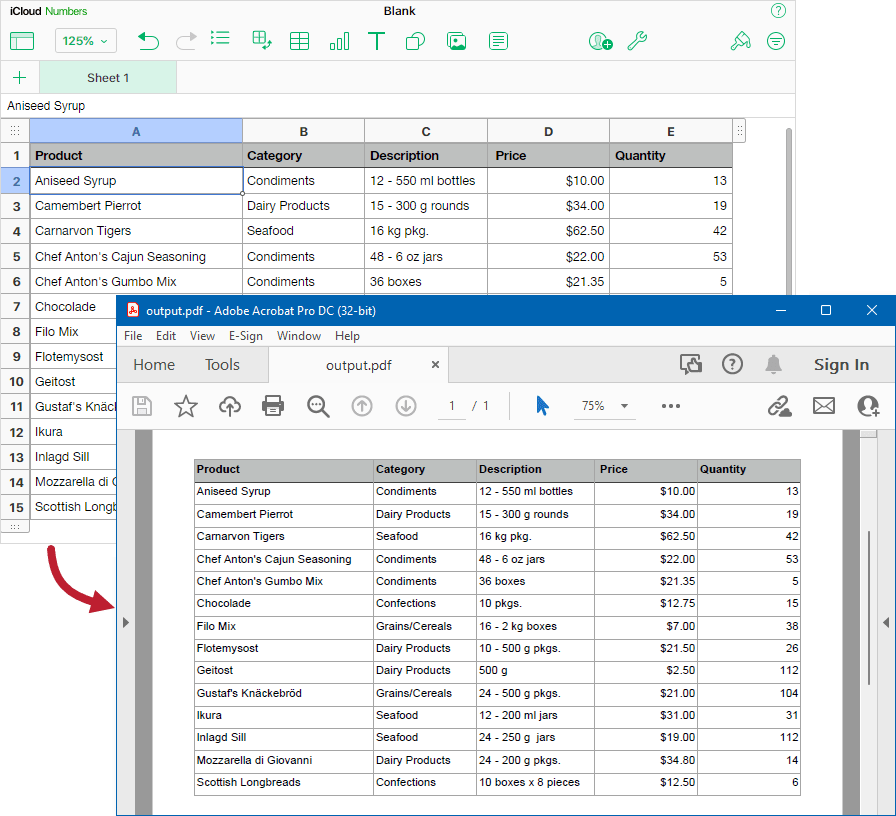Add a text box in Numbers
This screenshot has width=896, height=816.
pyautogui.click(x=377, y=41)
